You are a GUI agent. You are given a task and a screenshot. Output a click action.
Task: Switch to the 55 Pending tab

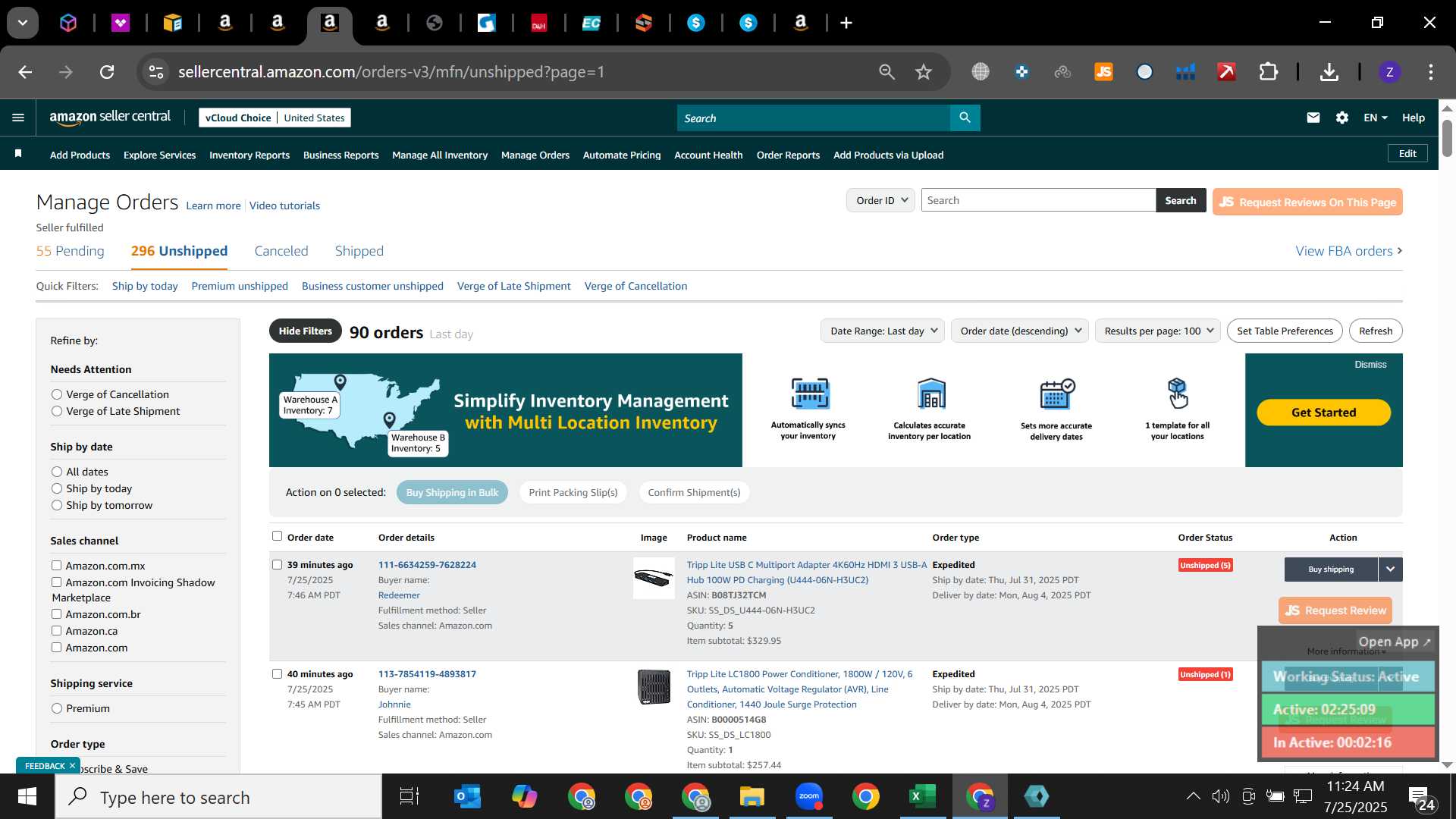[71, 251]
